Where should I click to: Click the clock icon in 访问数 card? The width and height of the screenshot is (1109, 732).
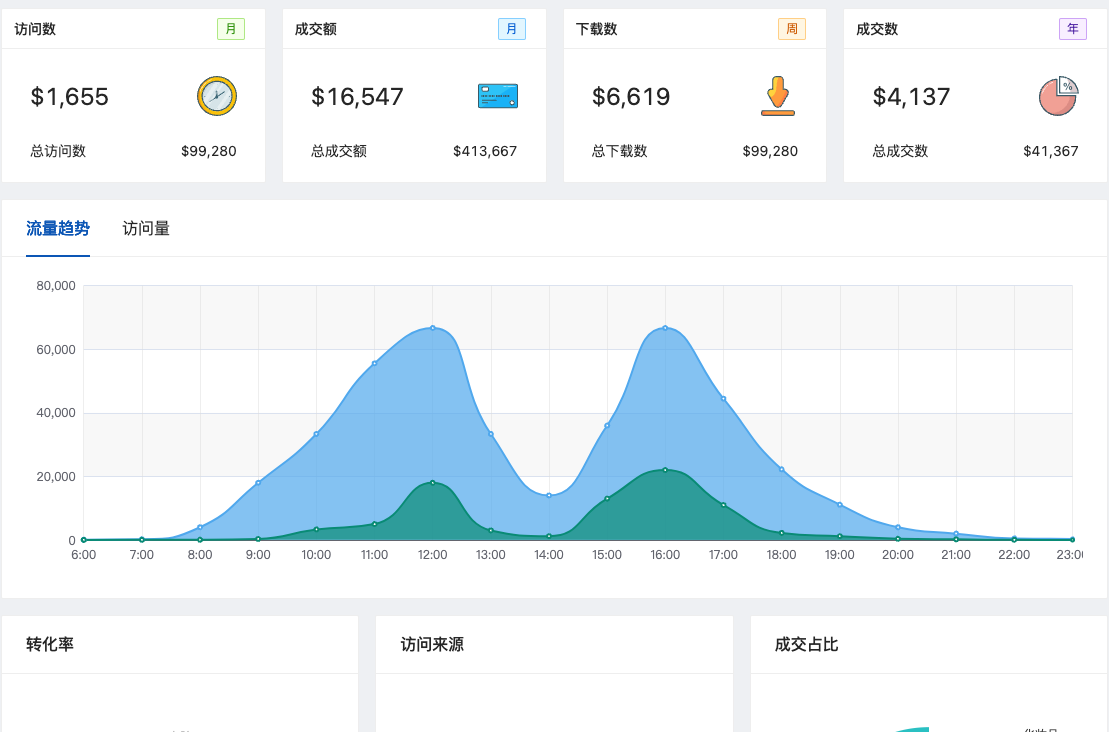pos(216,96)
